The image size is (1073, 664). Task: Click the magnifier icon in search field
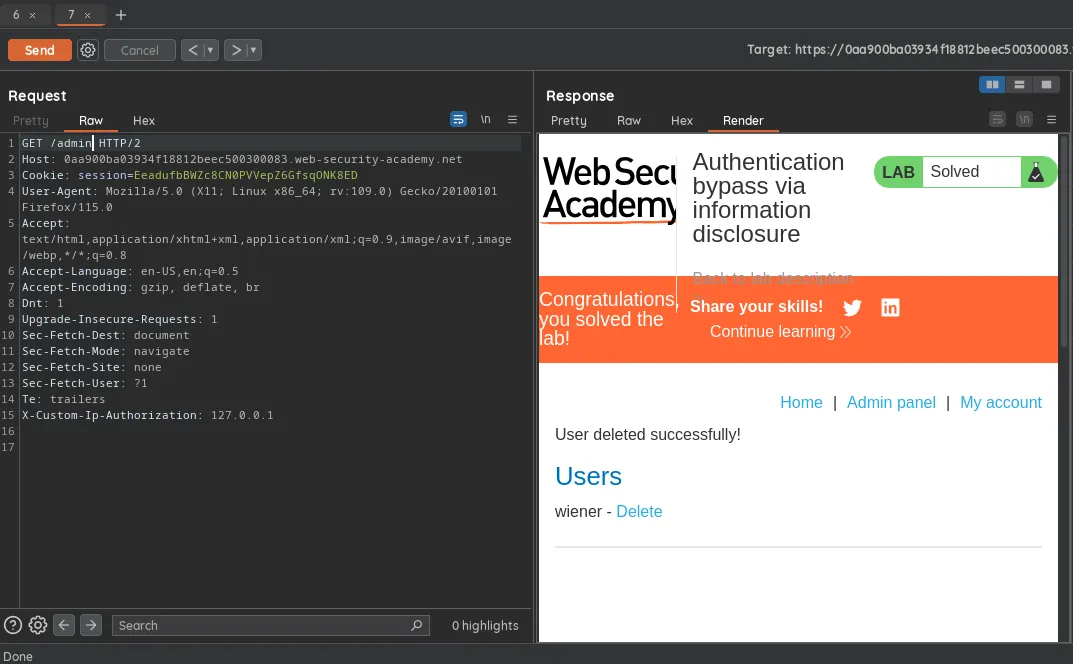[416, 625]
